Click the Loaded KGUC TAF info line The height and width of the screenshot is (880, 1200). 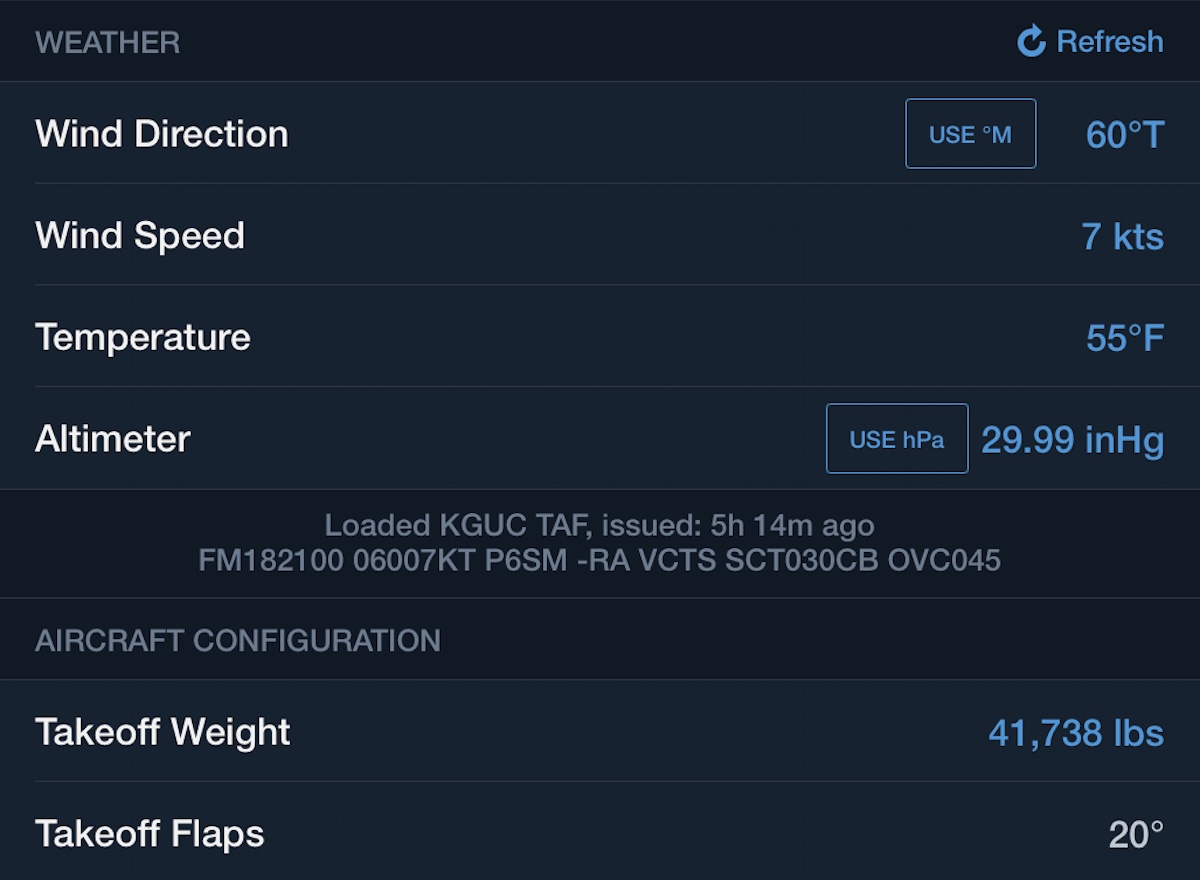599,525
